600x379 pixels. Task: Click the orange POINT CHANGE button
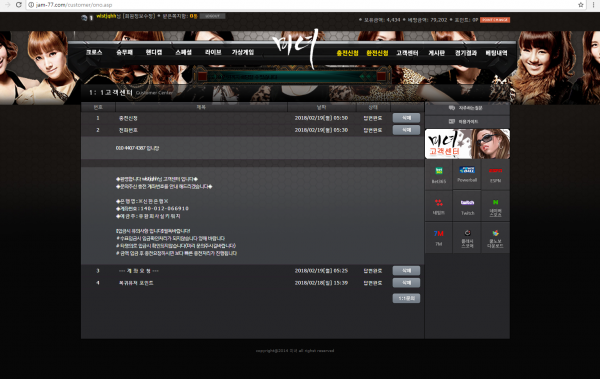[x=495, y=20]
